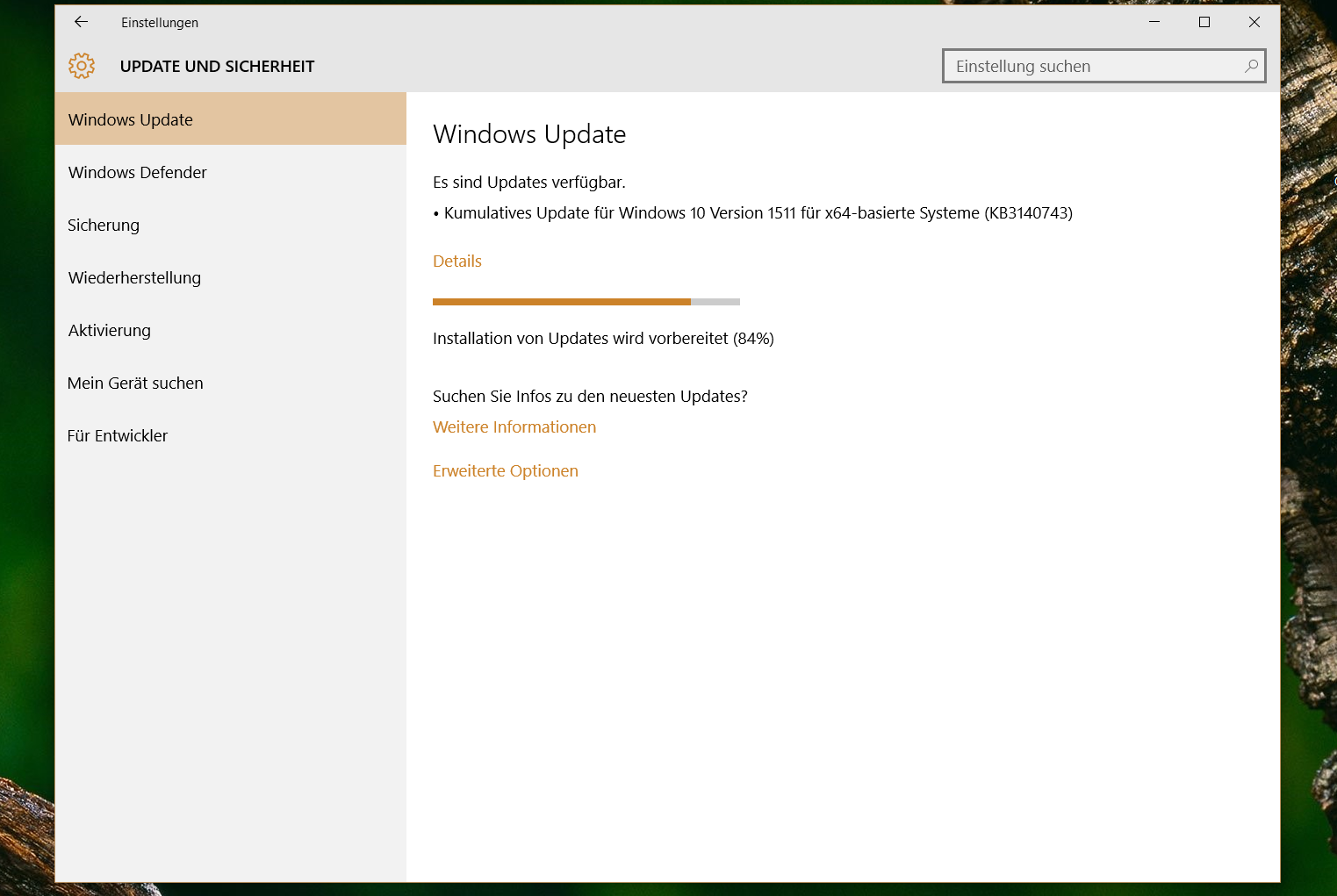
Task: Close the Einstellungen window
Action: coord(1254,22)
